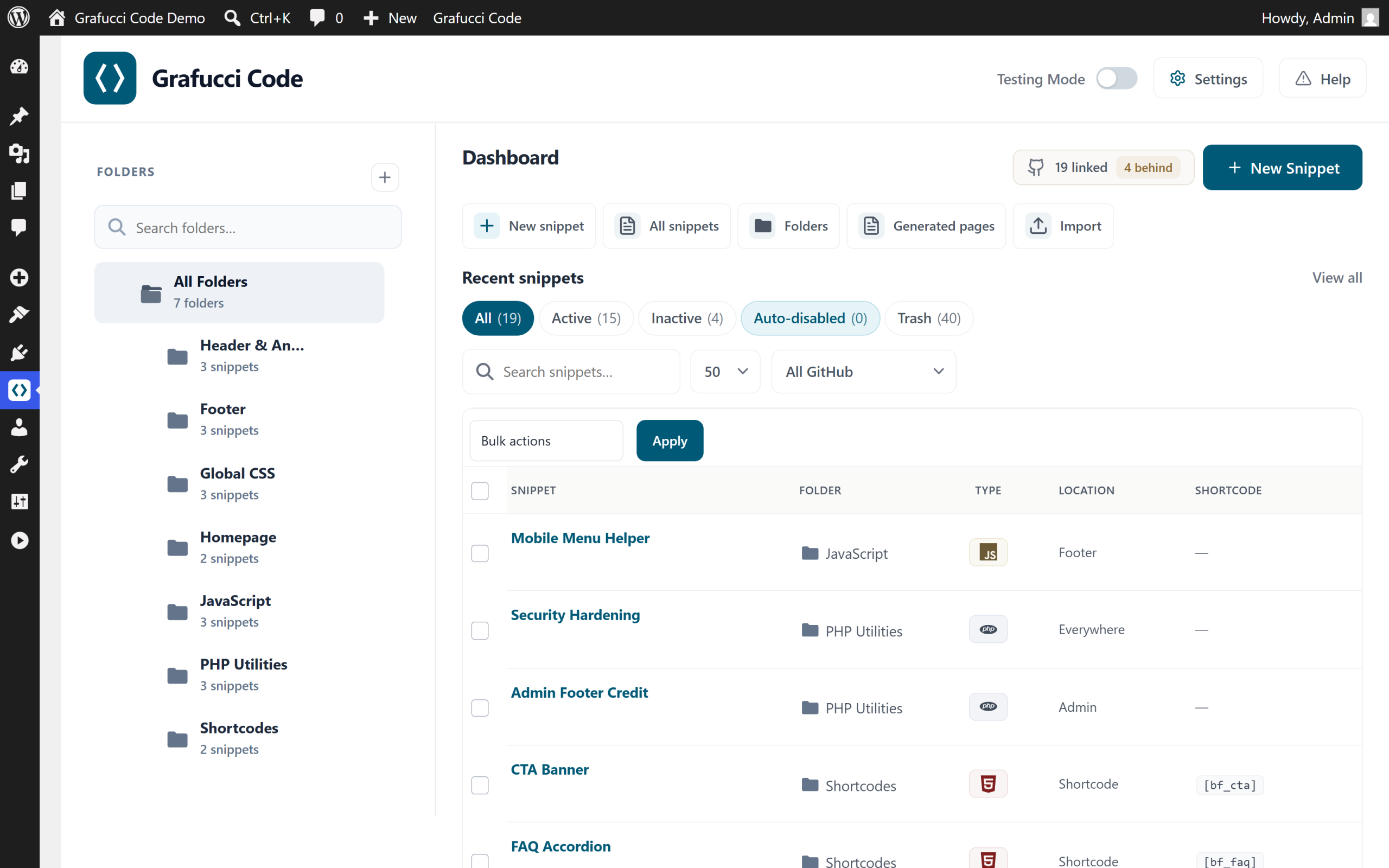1389x868 pixels.
Task: Open Posts pin icon in sidebar
Action: pyautogui.click(x=20, y=116)
